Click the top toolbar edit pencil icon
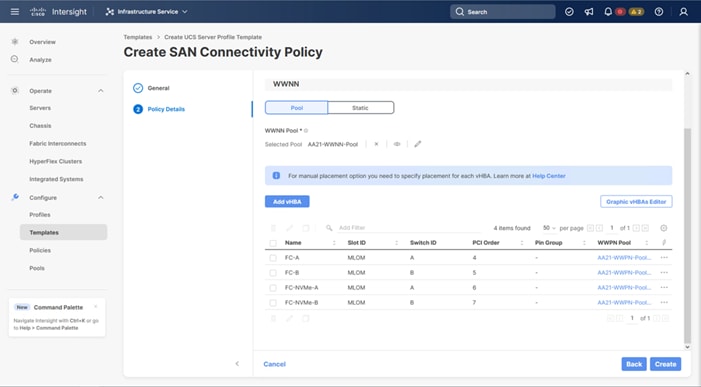The image size is (701, 387). [290, 228]
